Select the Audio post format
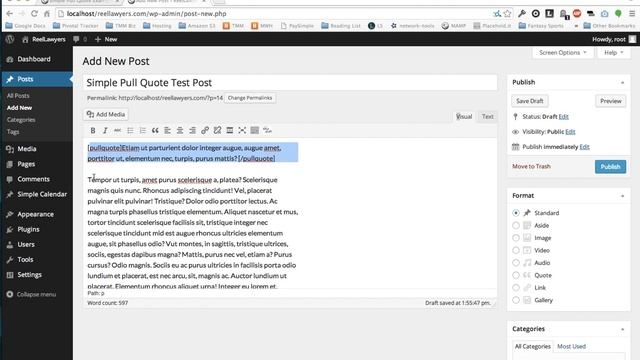The width and height of the screenshot is (640, 360). pos(516,263)
